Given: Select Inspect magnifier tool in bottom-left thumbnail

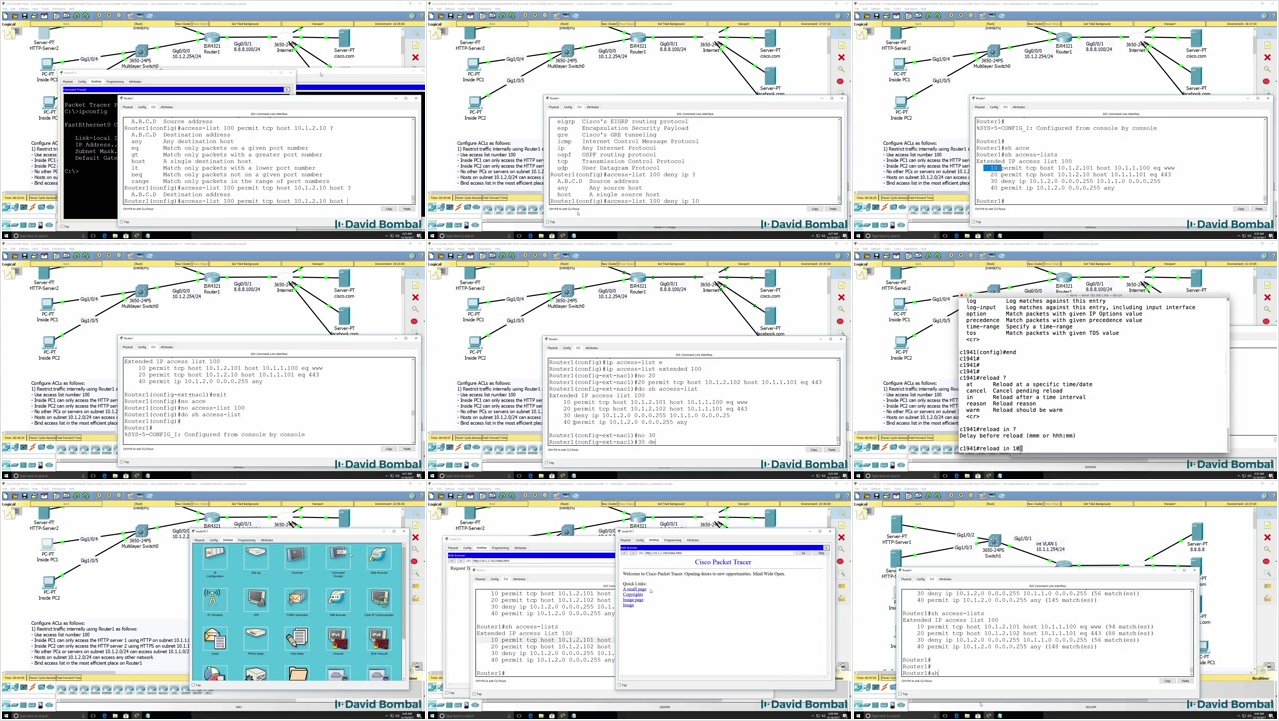Looking at the screenshot, I should (x=415, y=549).
